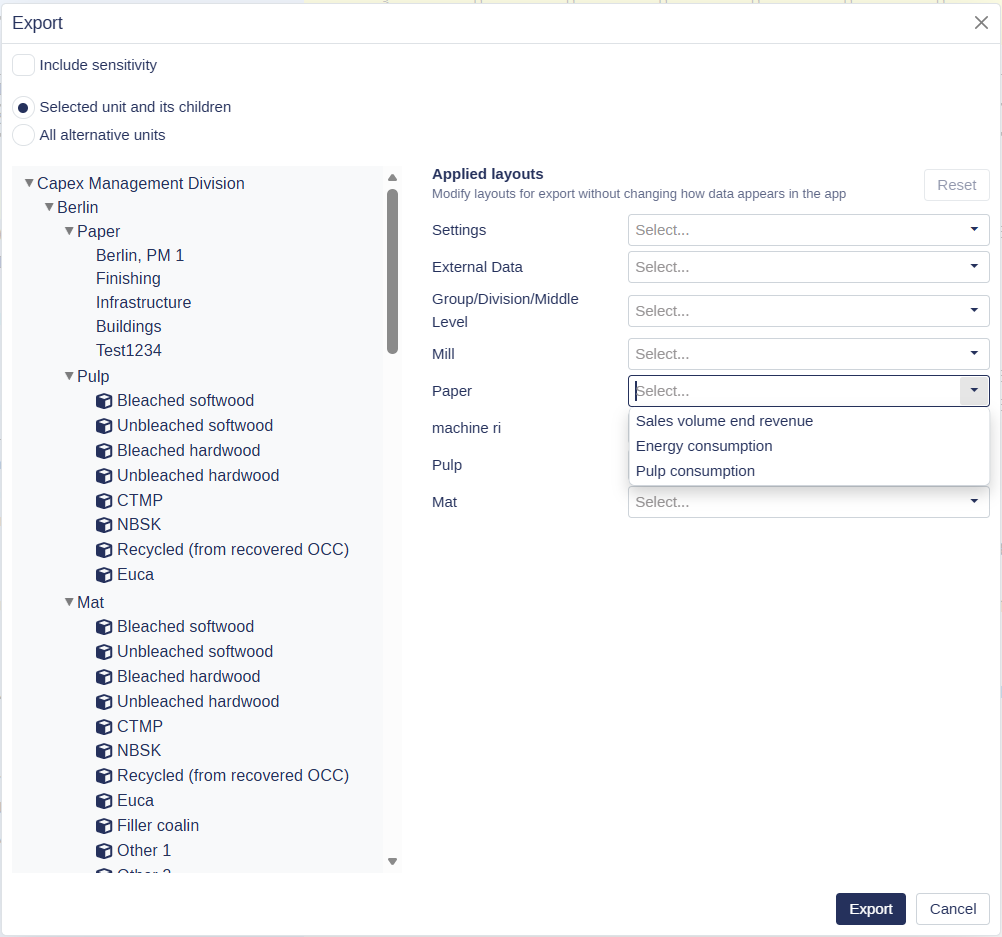Click the cube icon next to Filler coalin
The height and width of the screenshot is (937, 1002).
tap(104, 826)
